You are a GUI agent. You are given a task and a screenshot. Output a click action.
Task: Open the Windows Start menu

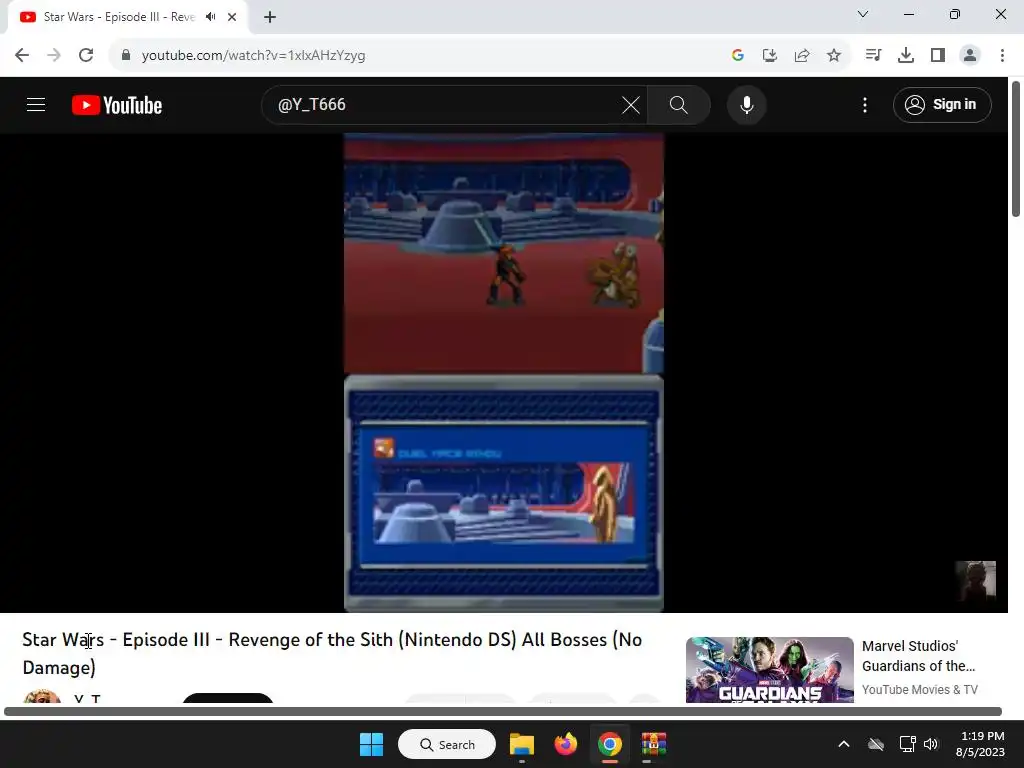[x=372, y=744]
